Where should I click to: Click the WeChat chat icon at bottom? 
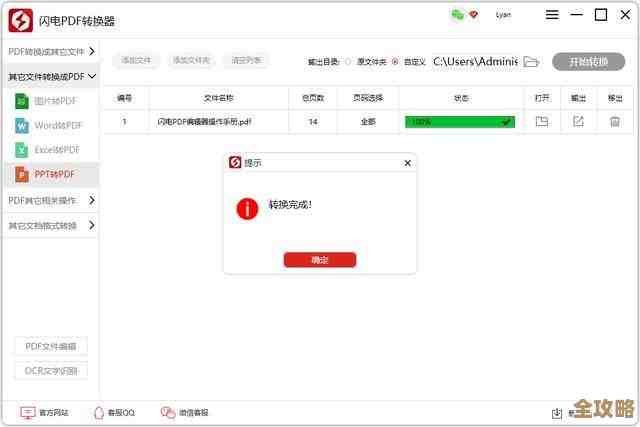(168, 413)
